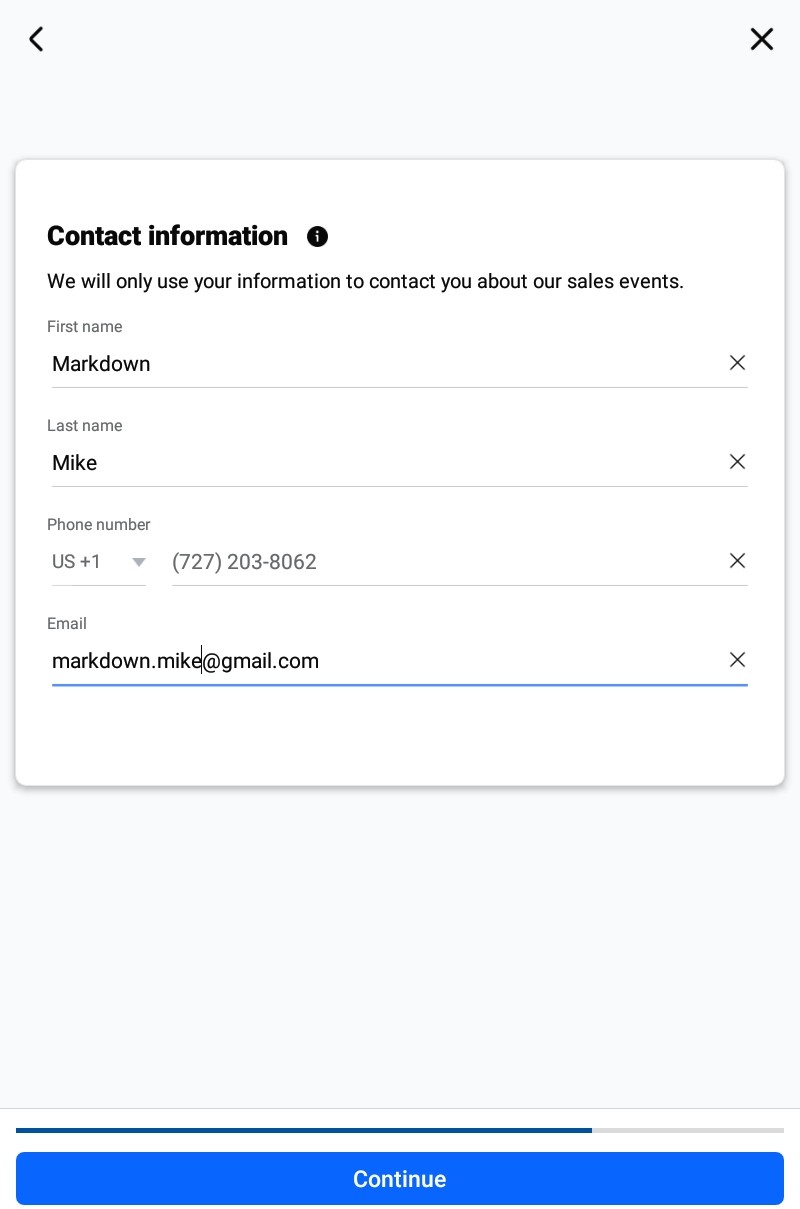The image size is (800, 1209).
Task: Click the Email field label
Action: click(67, 624)
